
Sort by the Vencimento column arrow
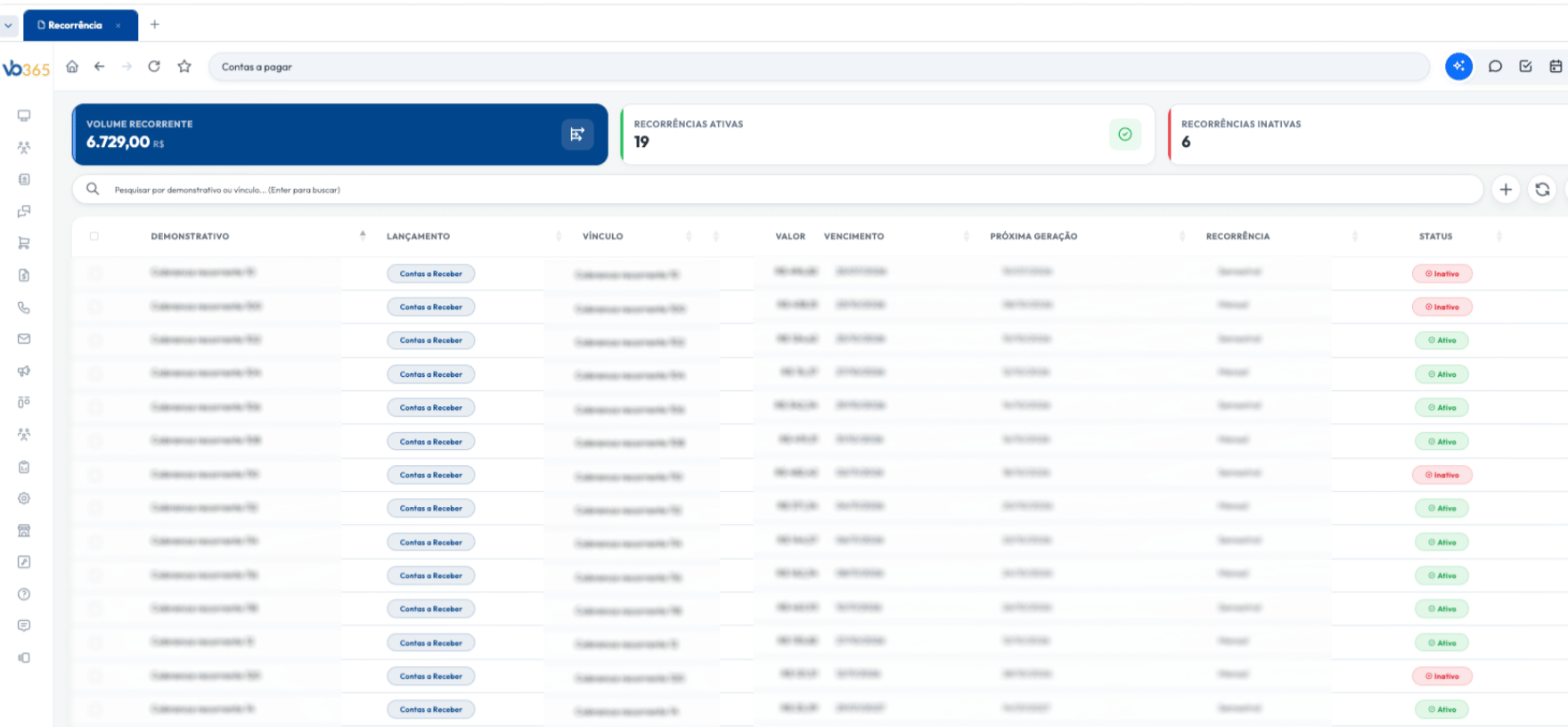pyautogui.click(x=967, y=236)
